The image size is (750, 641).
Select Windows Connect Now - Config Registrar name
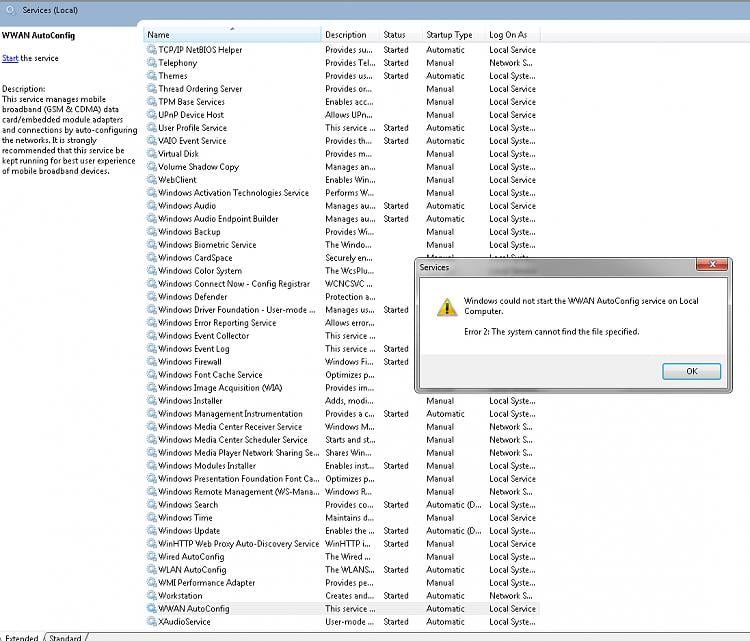pyautogui.click(x=234, y=284)
